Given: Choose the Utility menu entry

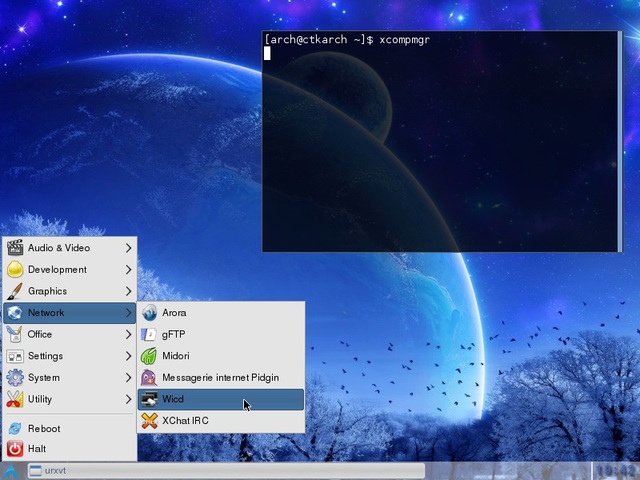Looking at the screenshot, I should [x=69, y=399].
